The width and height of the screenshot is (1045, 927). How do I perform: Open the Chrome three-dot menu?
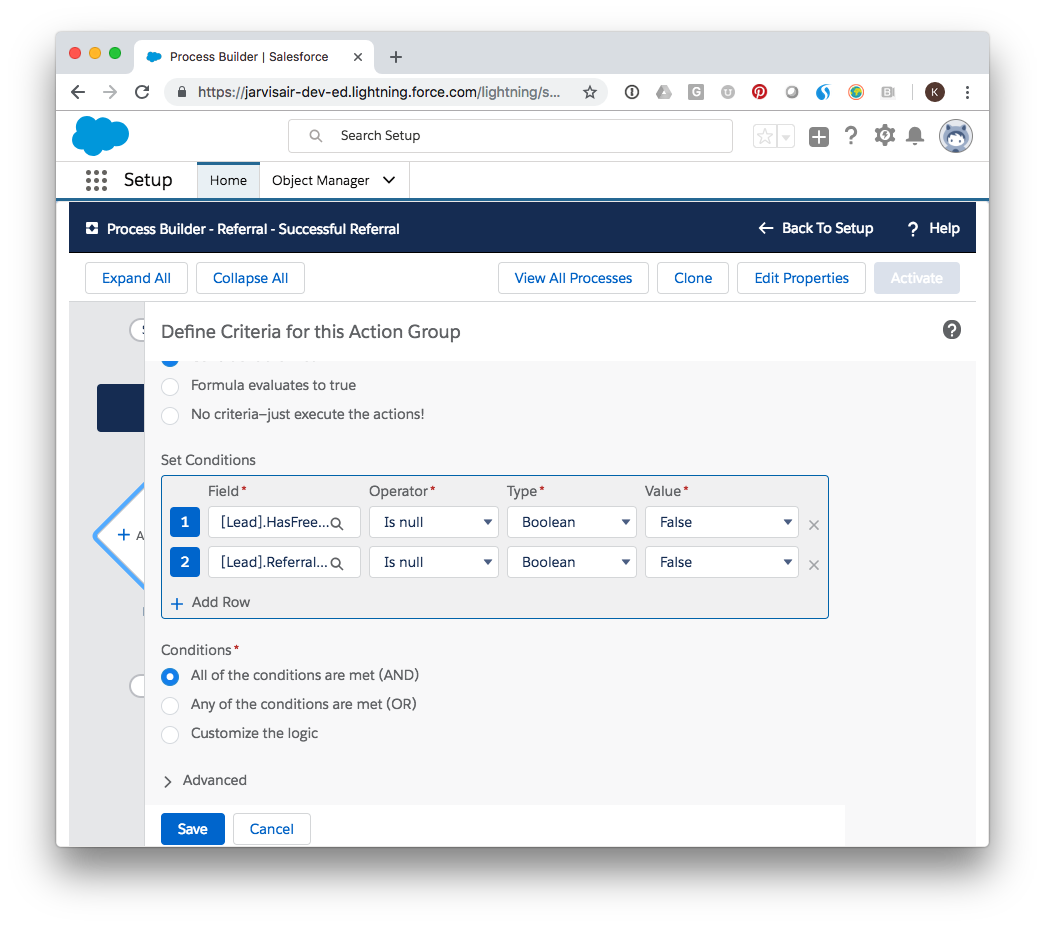[x=967, y=92]
